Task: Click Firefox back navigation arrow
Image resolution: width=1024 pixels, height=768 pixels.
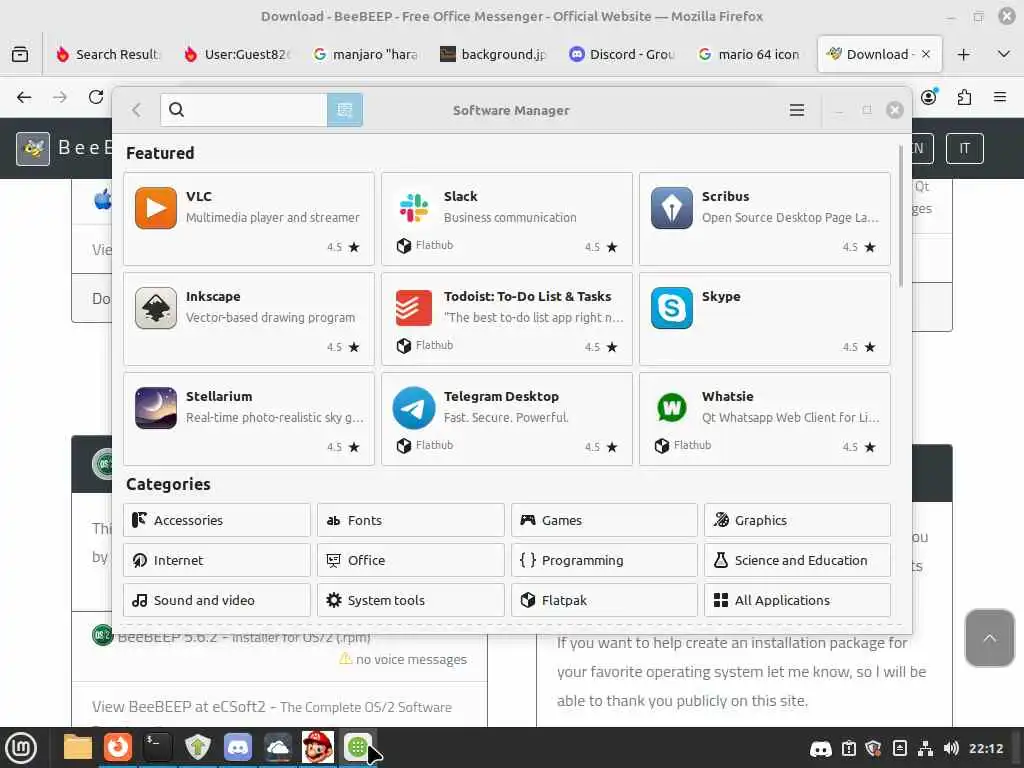Action: coord(24,97)
